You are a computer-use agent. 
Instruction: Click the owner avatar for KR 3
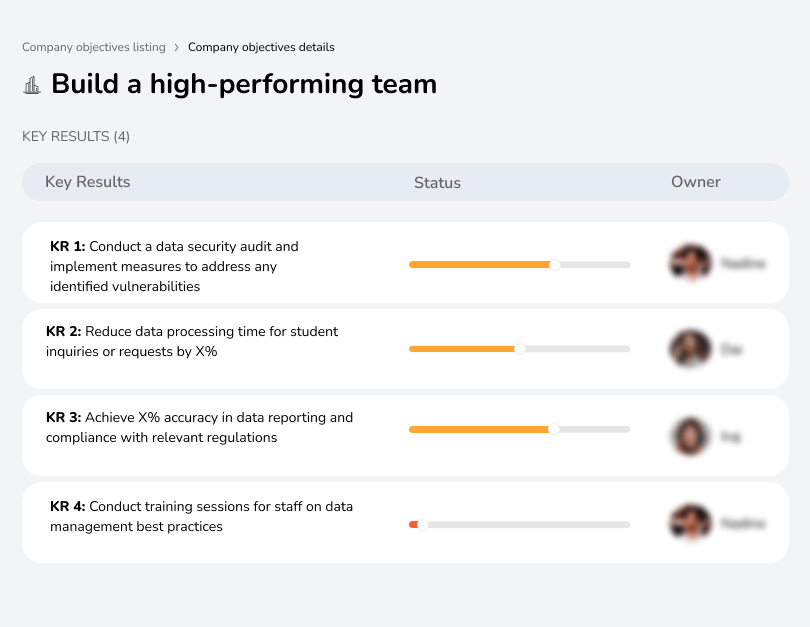[x=689, y=435]
